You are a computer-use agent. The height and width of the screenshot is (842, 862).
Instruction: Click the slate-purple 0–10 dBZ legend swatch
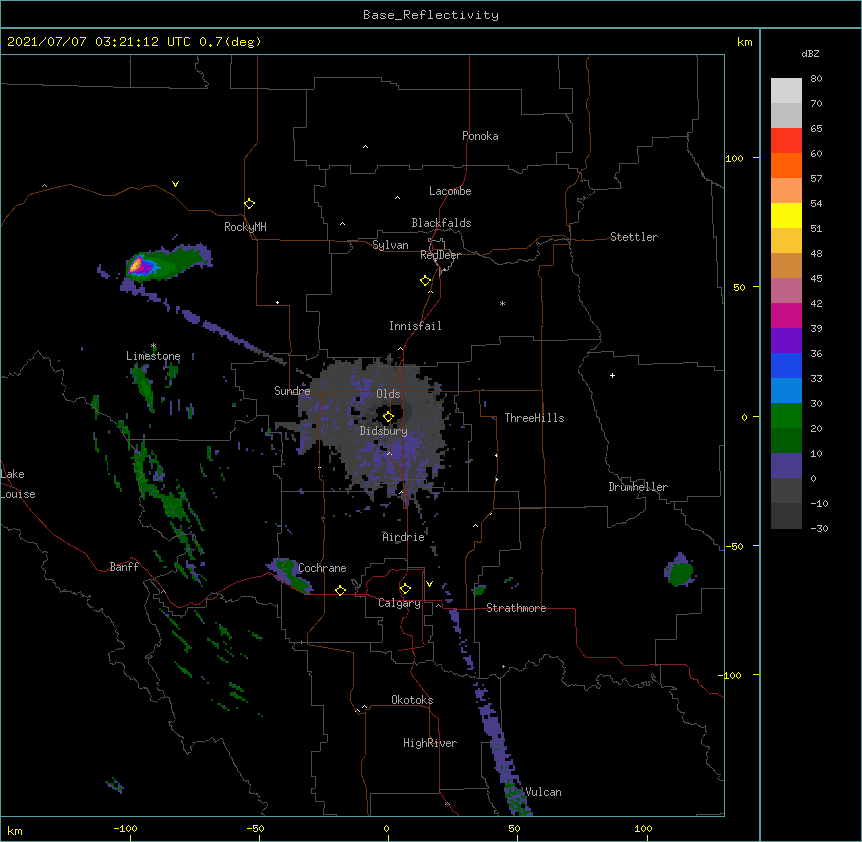pos(786,466)
